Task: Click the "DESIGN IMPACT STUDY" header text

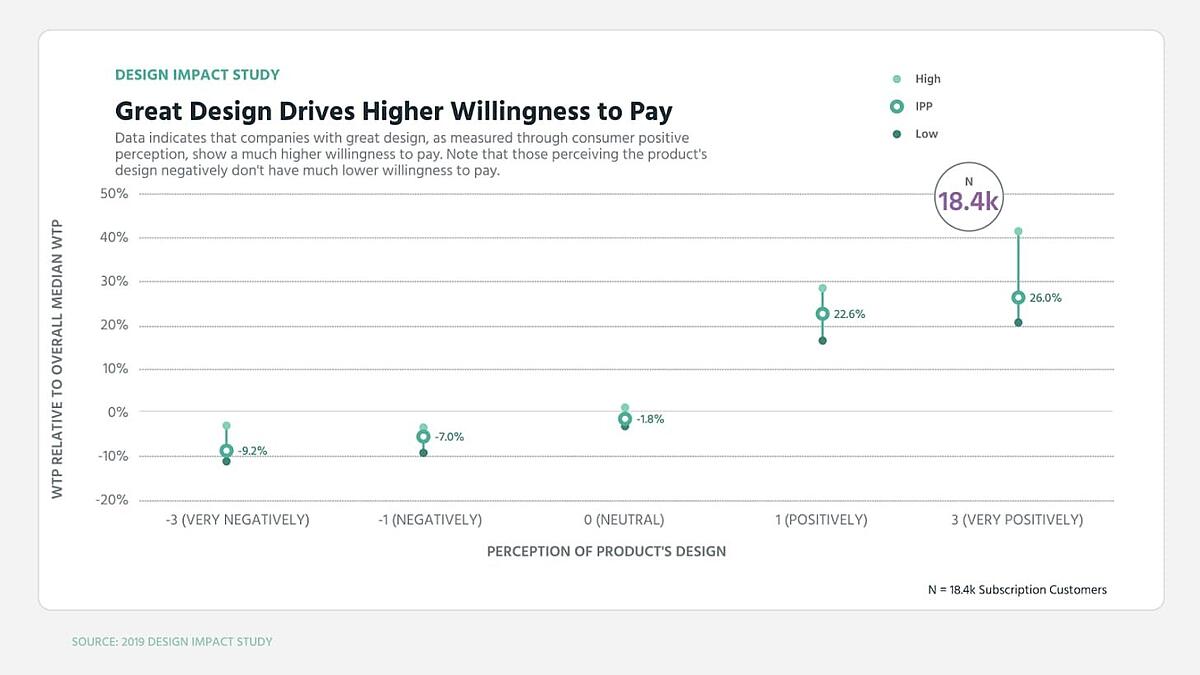Action: pos(197,75)
